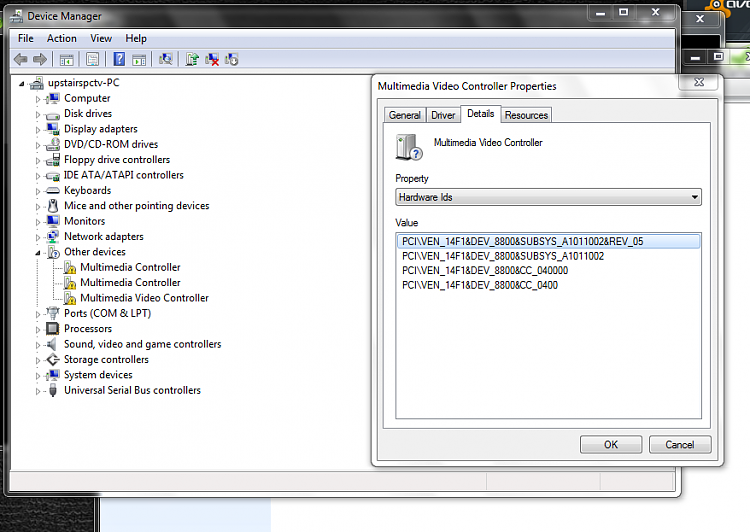750x532 pixels.
Task: Expand the System devices node arrow
Action: [x=38, y=376]
